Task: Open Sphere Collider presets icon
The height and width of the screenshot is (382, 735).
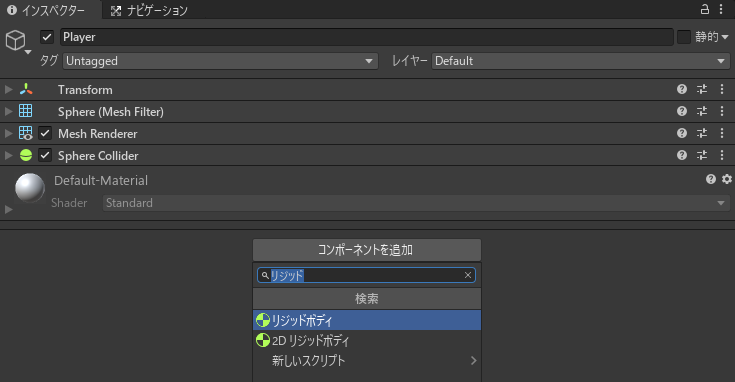Action: (x=702, y=155)
